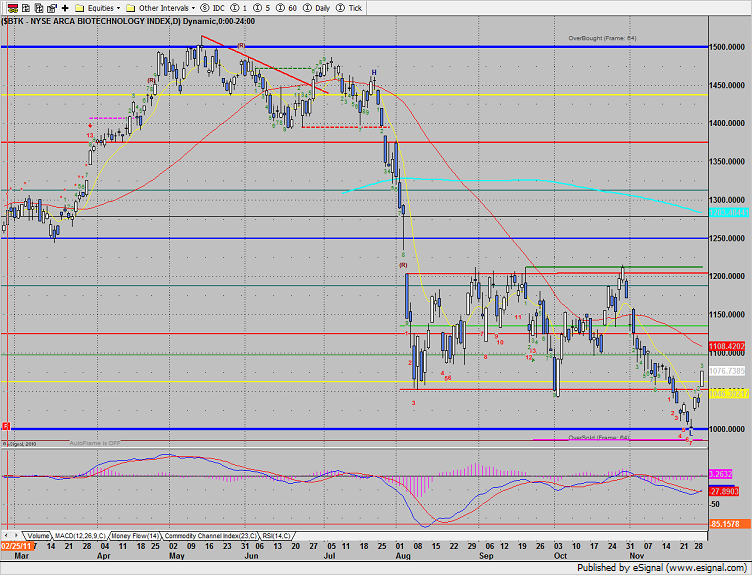The width and height of the screenshot is (752, 575).
Task: Open the Equities dropdown arrow
Action: 118,8
